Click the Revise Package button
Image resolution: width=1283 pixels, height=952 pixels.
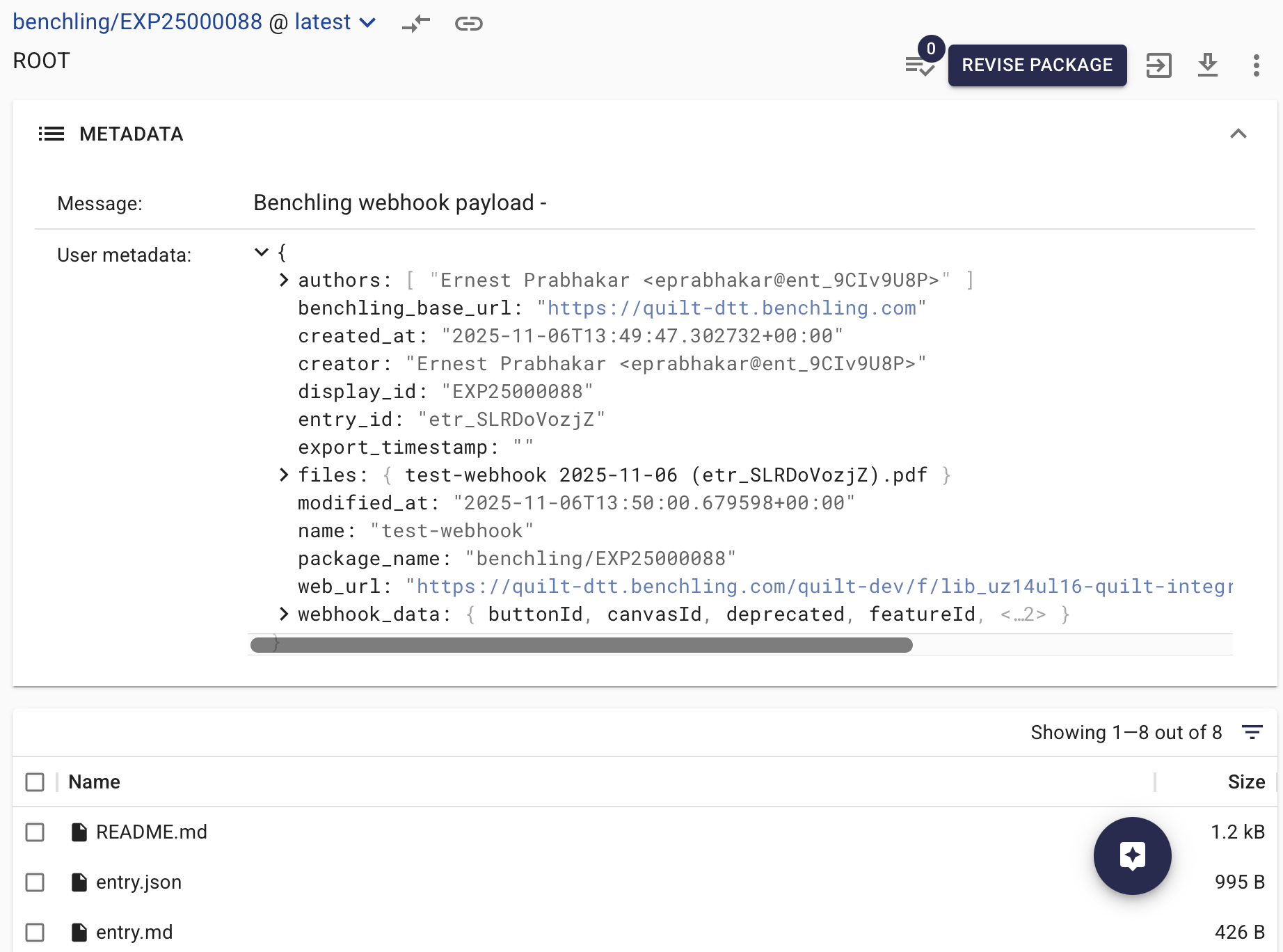1037,65
